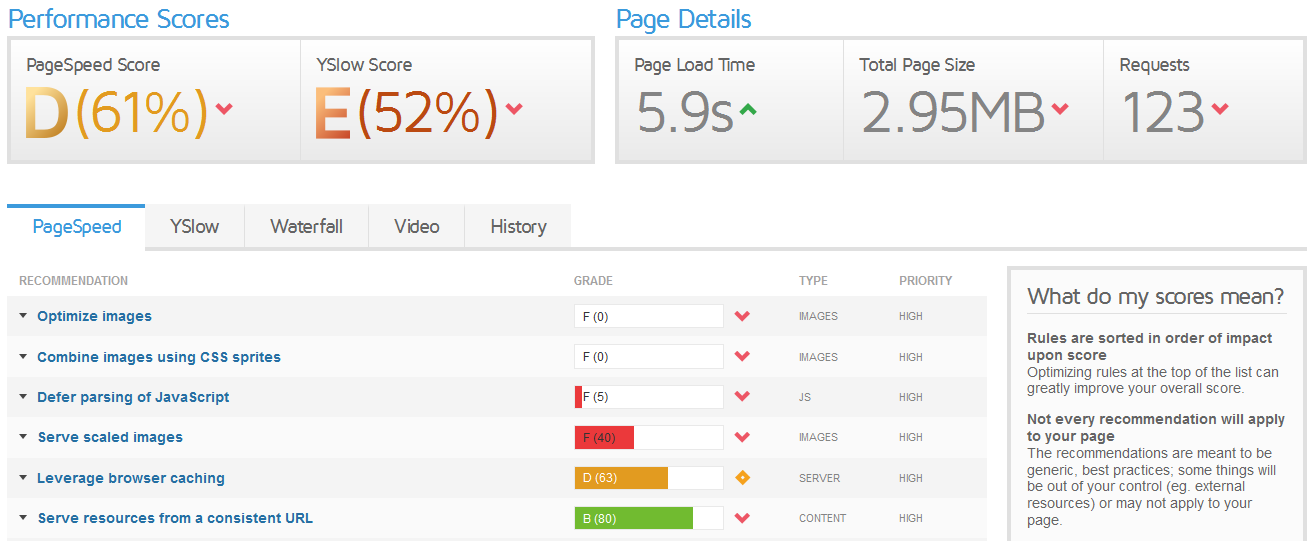The height and width of the screenshot is (541, 1313).
Task: Click the red arrow next to Requests count
Action: 1220,109
